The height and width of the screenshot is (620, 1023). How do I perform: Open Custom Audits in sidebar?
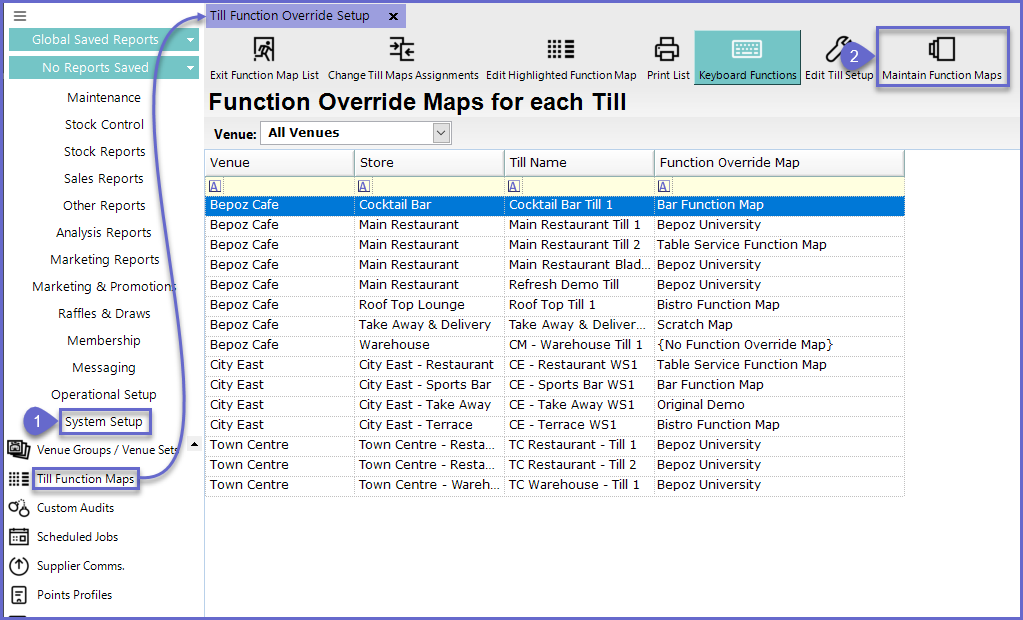(75, 508)
